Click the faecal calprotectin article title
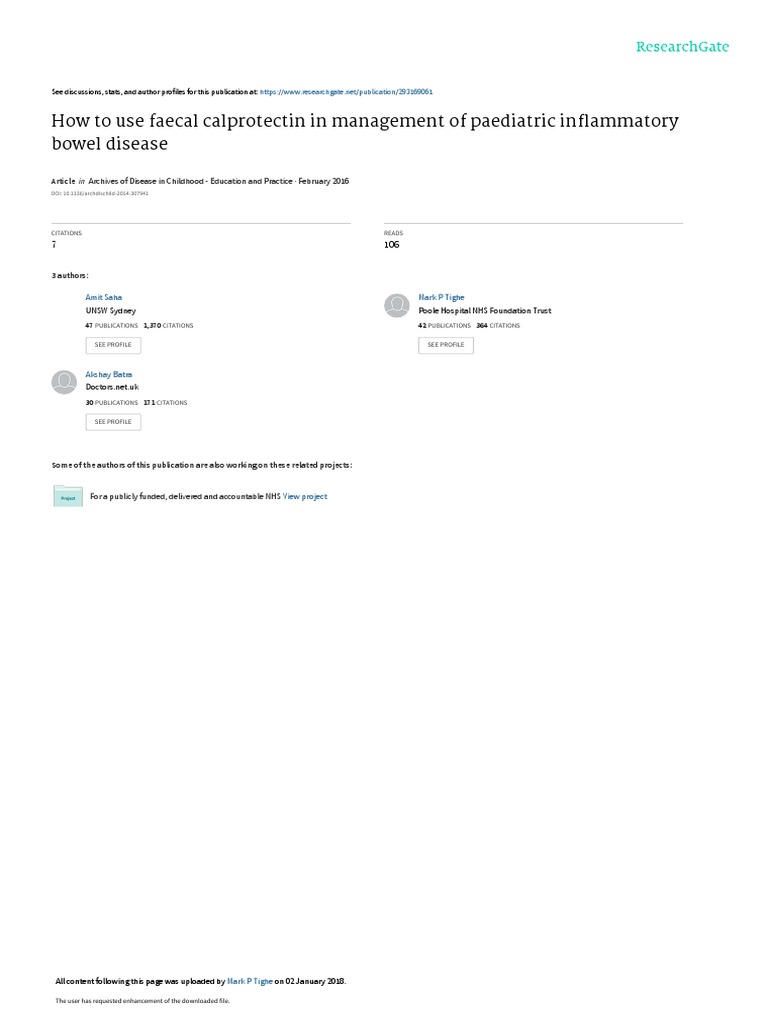Screen dimensions: 768x1024 click(365, 132)
